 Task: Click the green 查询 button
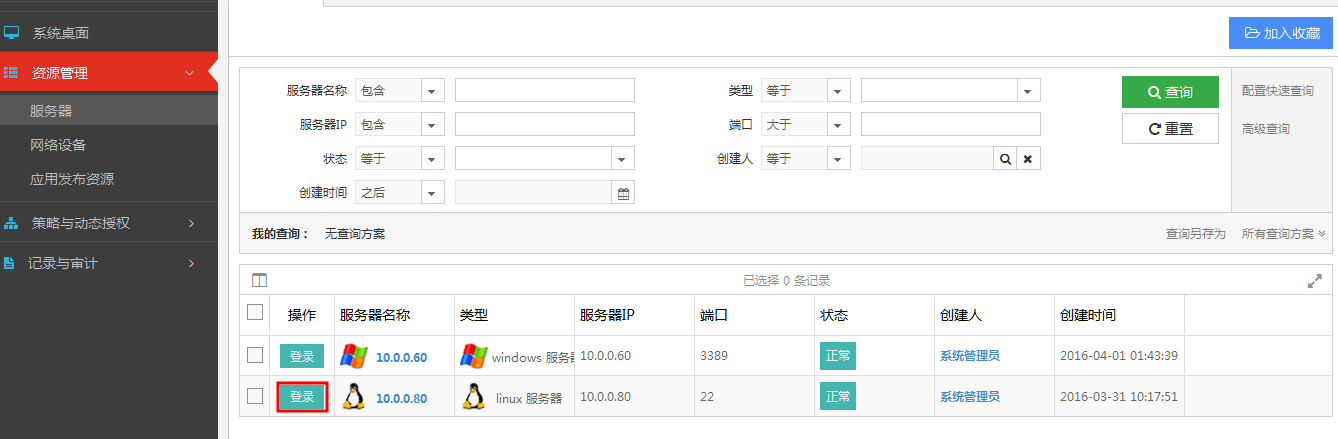(x=1170, y=92)
